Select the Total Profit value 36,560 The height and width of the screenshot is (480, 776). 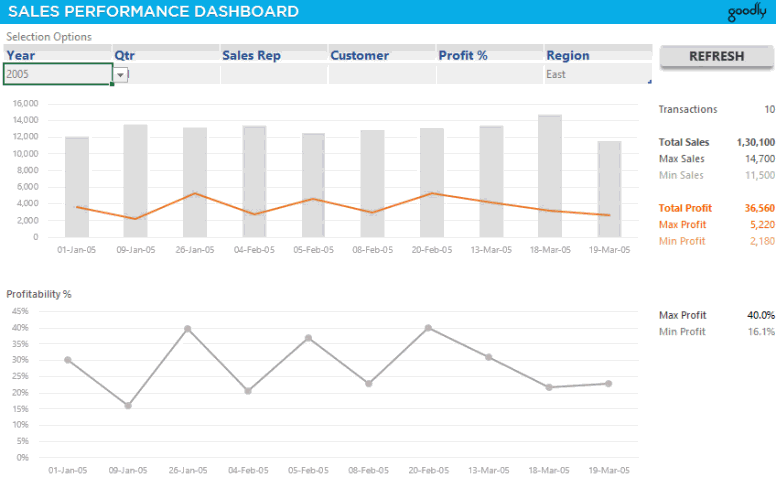(x=758, y=208)
